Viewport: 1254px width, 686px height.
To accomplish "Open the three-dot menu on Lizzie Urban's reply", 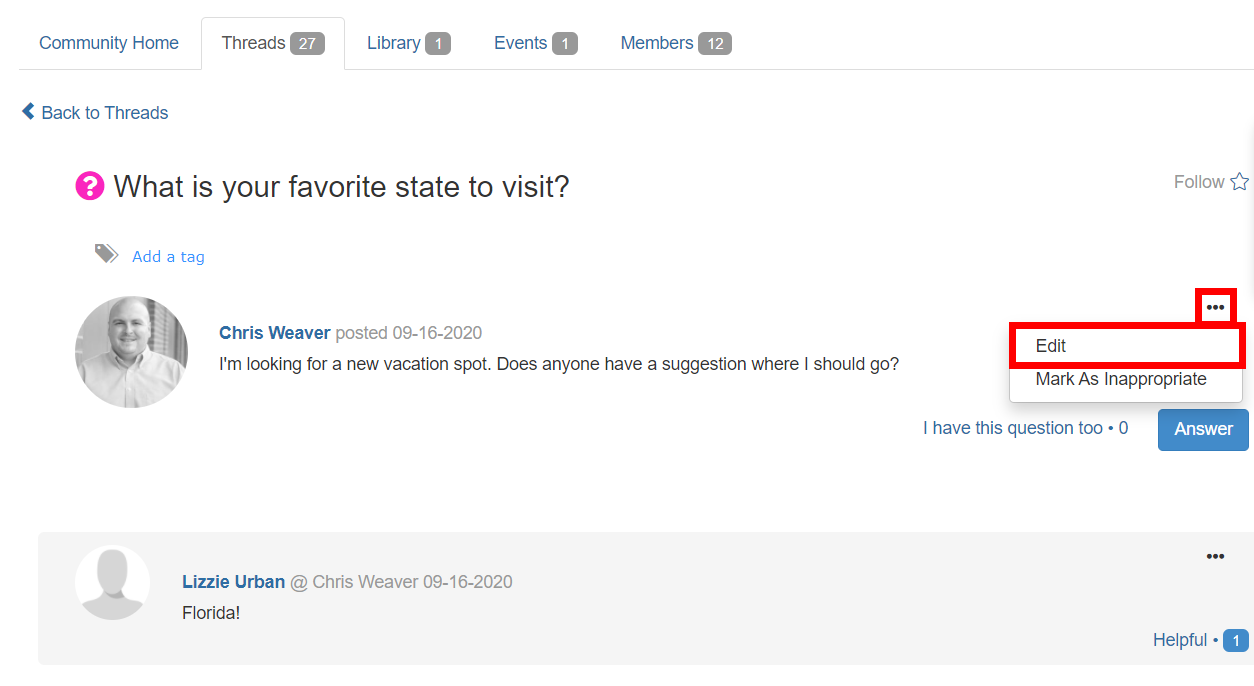I will [1215, 557].
